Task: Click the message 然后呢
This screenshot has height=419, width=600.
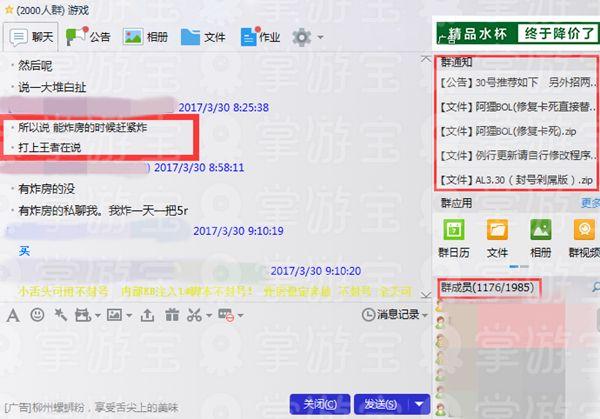Action: click(x=35, y=65)
